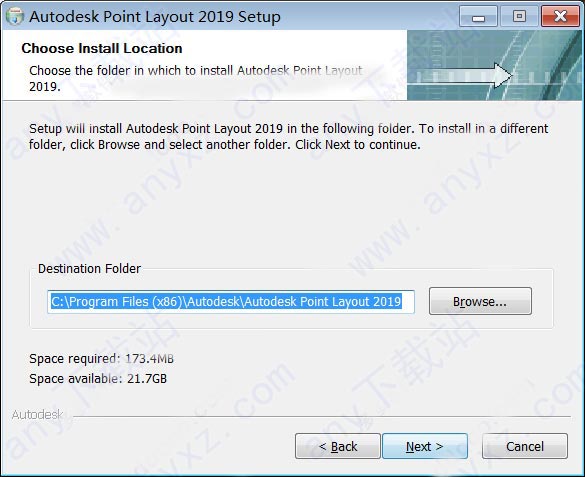This screenshot has width=585, height=477.
Task: Click the subtitle text under Choose Install Location
Action: (195, 78)
